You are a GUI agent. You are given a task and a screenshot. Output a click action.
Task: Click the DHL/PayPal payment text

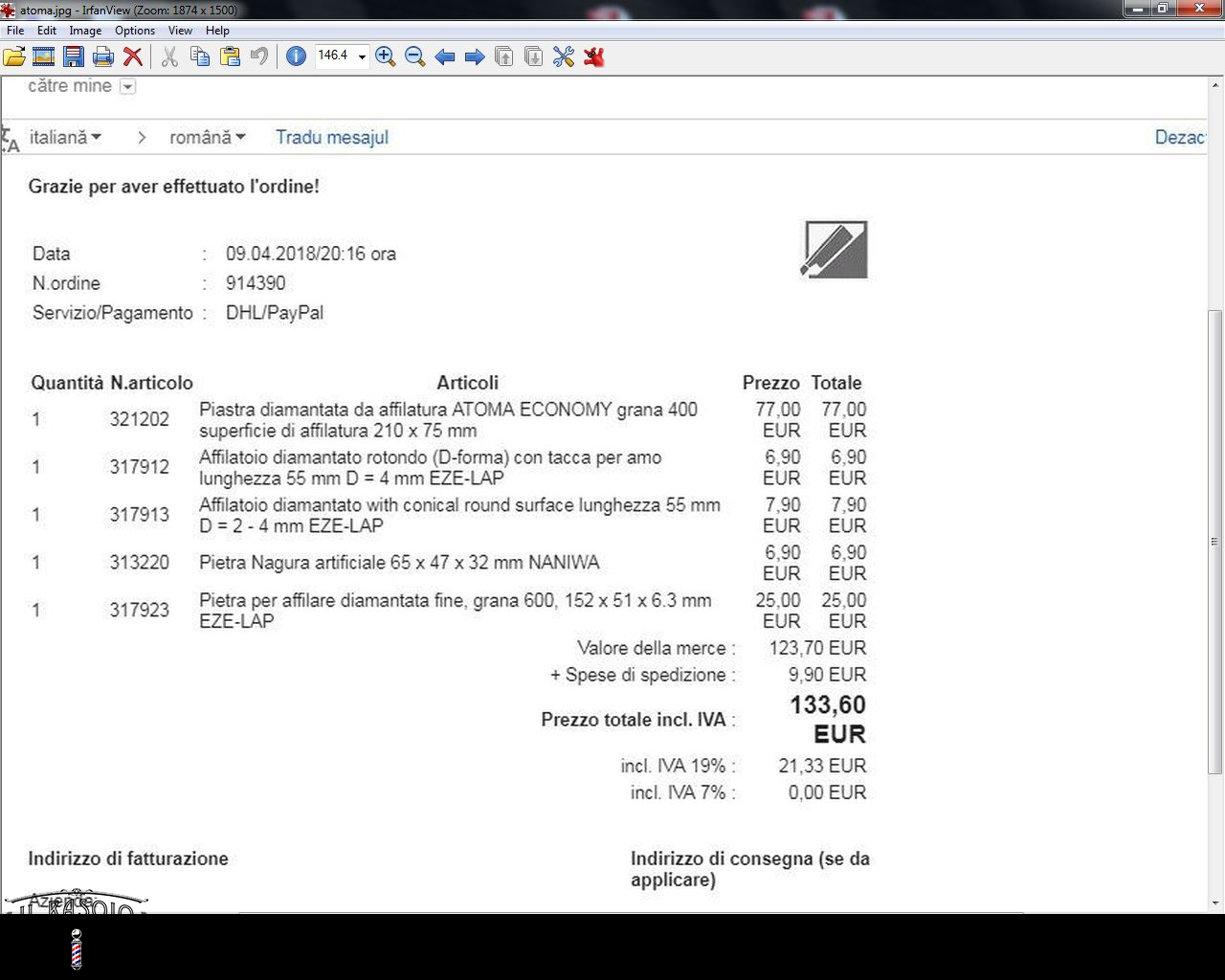coord(275,313)
